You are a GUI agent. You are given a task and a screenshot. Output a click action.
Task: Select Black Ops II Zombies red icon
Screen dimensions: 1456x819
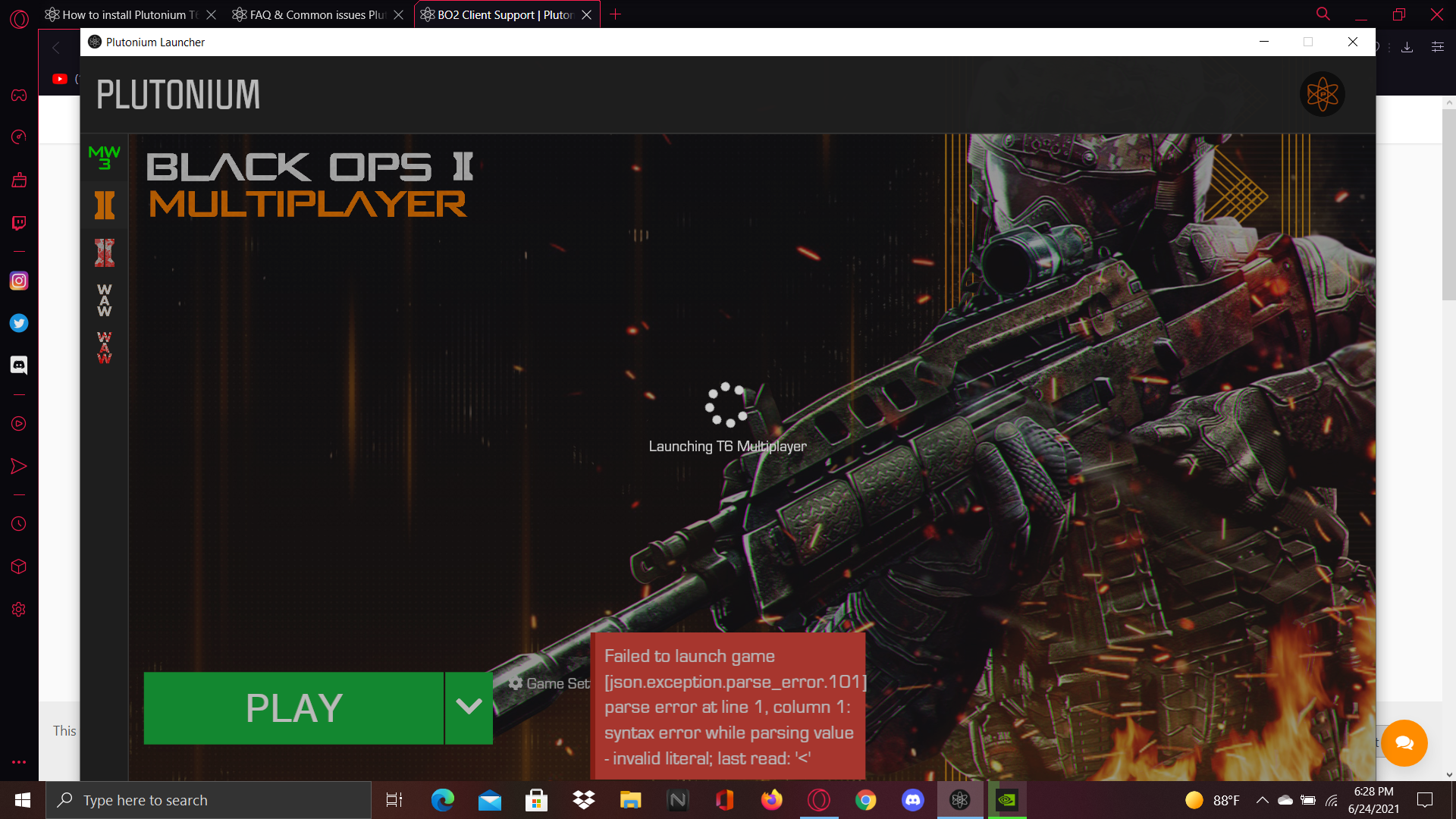pos(105,253)
